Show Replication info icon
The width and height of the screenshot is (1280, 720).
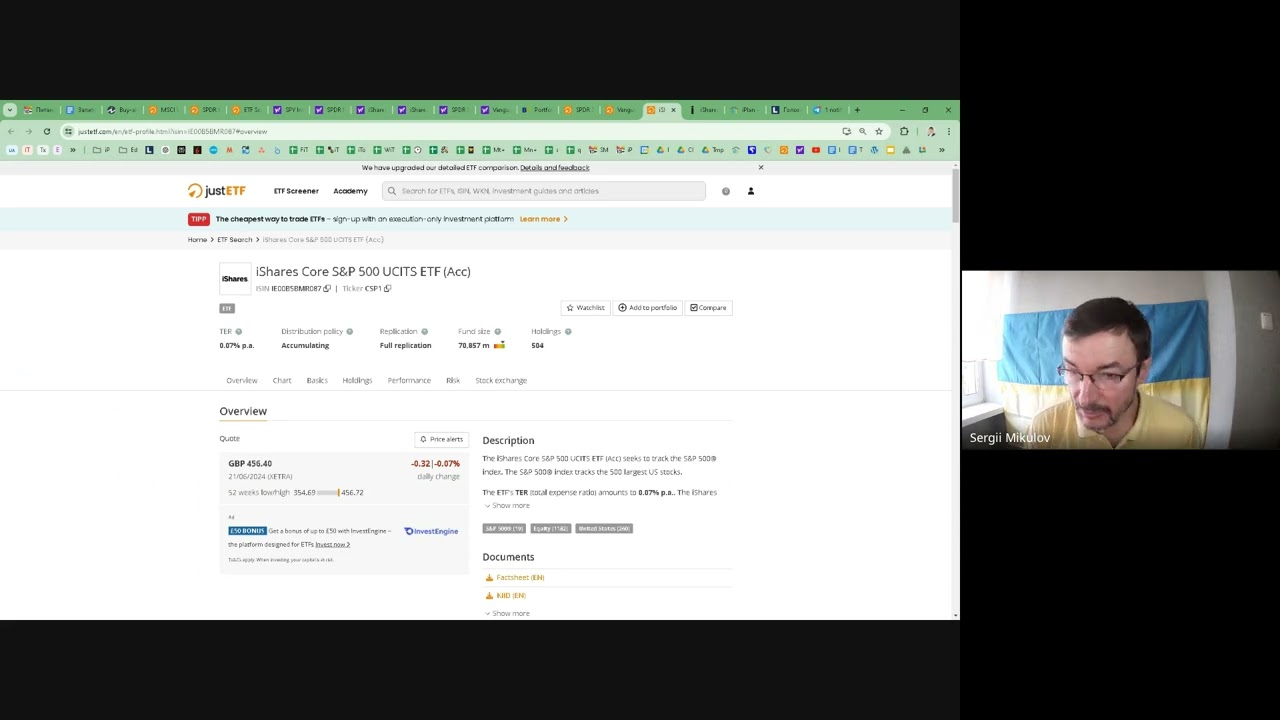pyautogui.click(x=424, y=332)
